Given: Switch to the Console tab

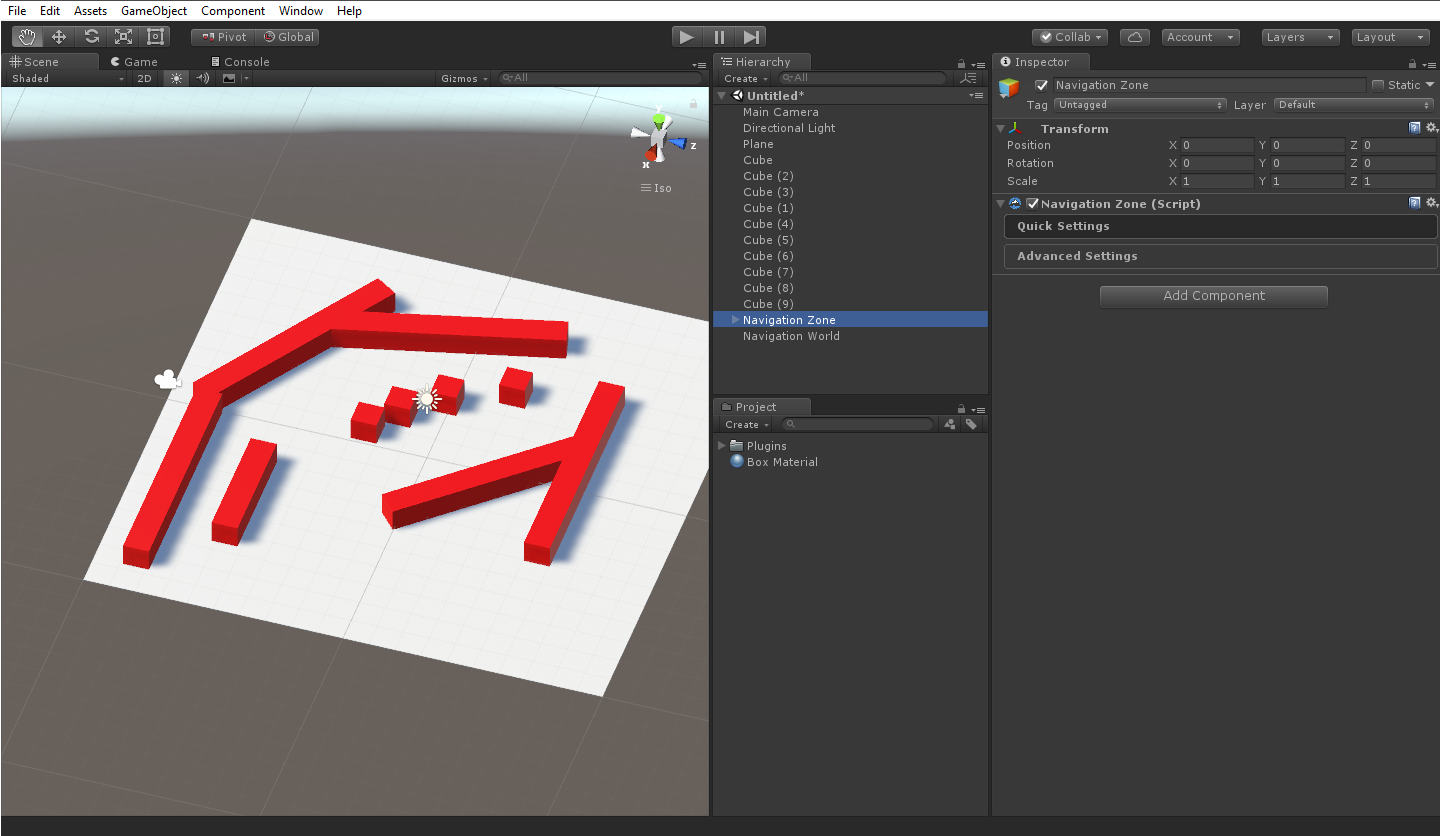Looking at the screenshot, I should point(240,62).
